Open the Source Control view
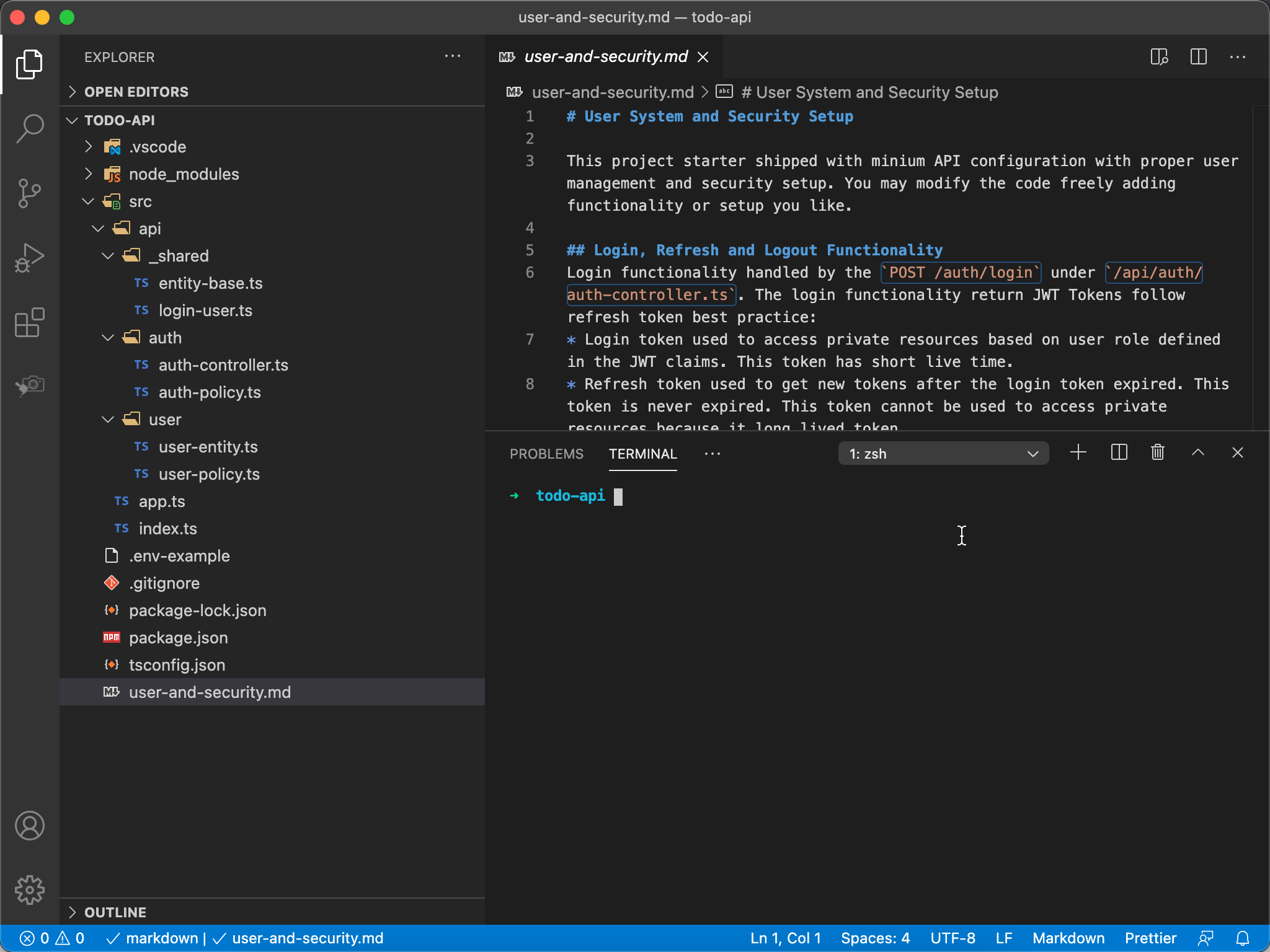 (x=29, y=193)
